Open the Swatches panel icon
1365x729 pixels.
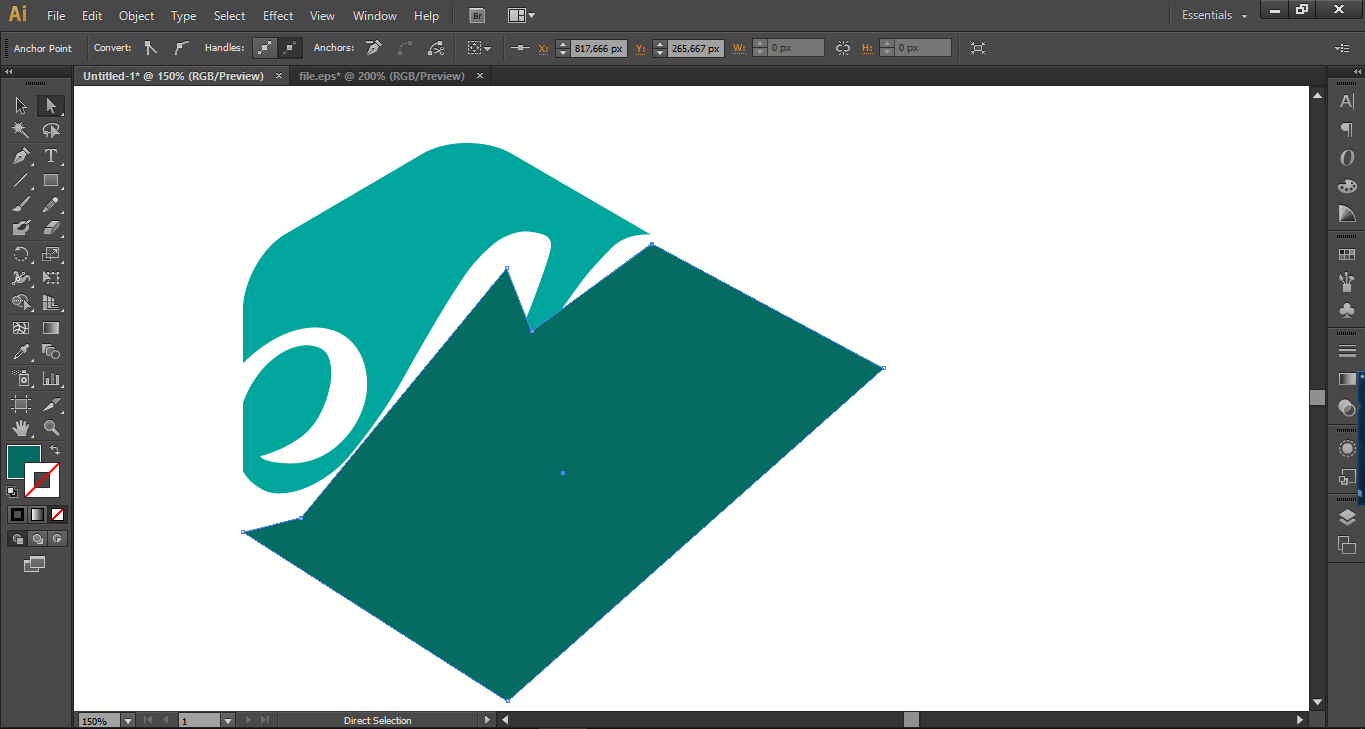click(1347, 255)
